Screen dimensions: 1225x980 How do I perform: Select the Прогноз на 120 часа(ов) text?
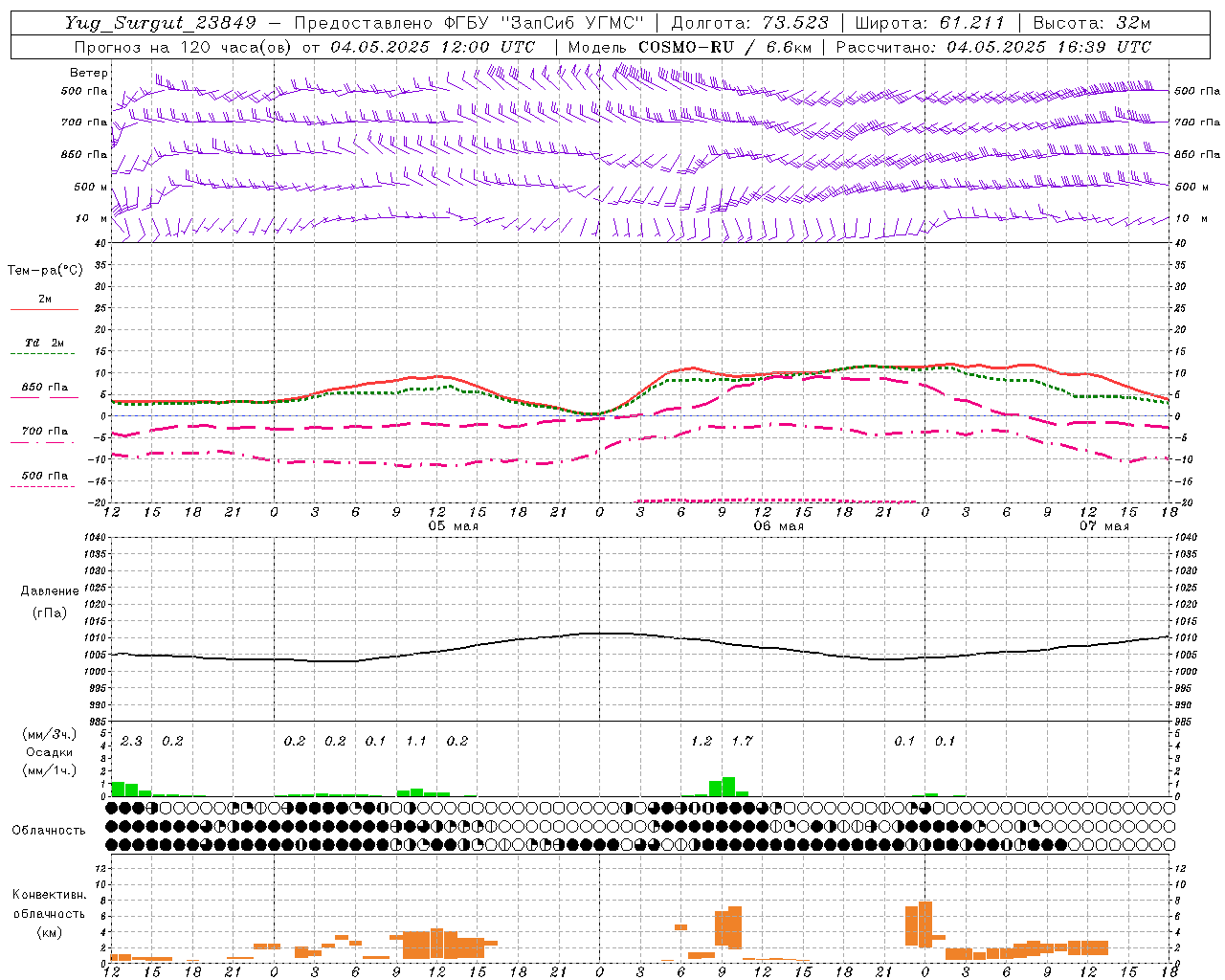184,47
